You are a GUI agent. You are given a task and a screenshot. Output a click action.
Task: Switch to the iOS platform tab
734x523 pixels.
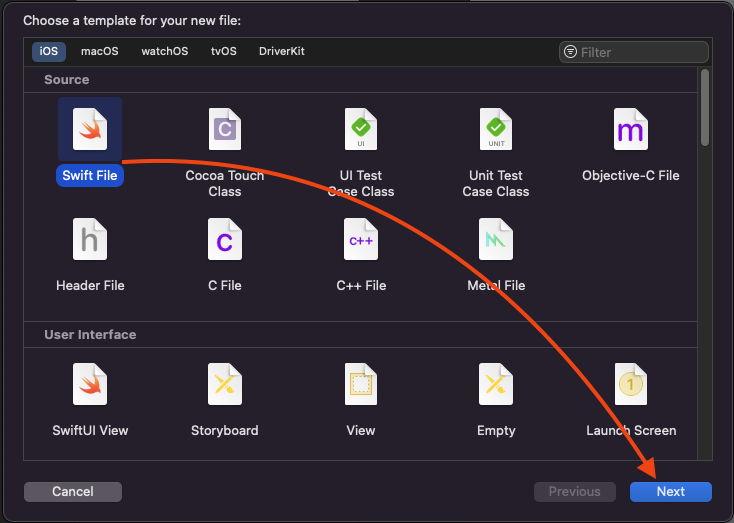[x=49, y=51]
